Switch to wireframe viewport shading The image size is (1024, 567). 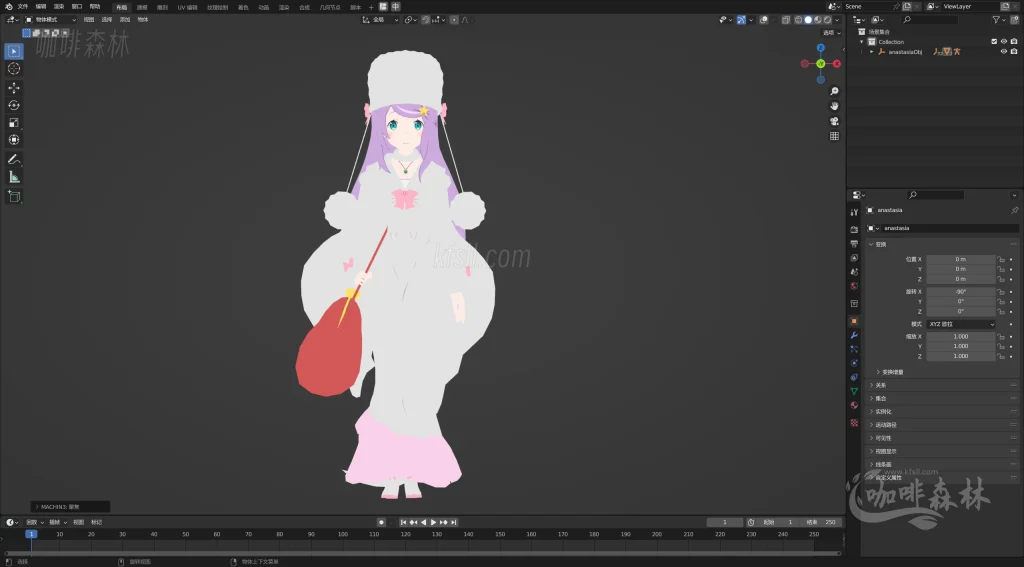pos(798,20)
